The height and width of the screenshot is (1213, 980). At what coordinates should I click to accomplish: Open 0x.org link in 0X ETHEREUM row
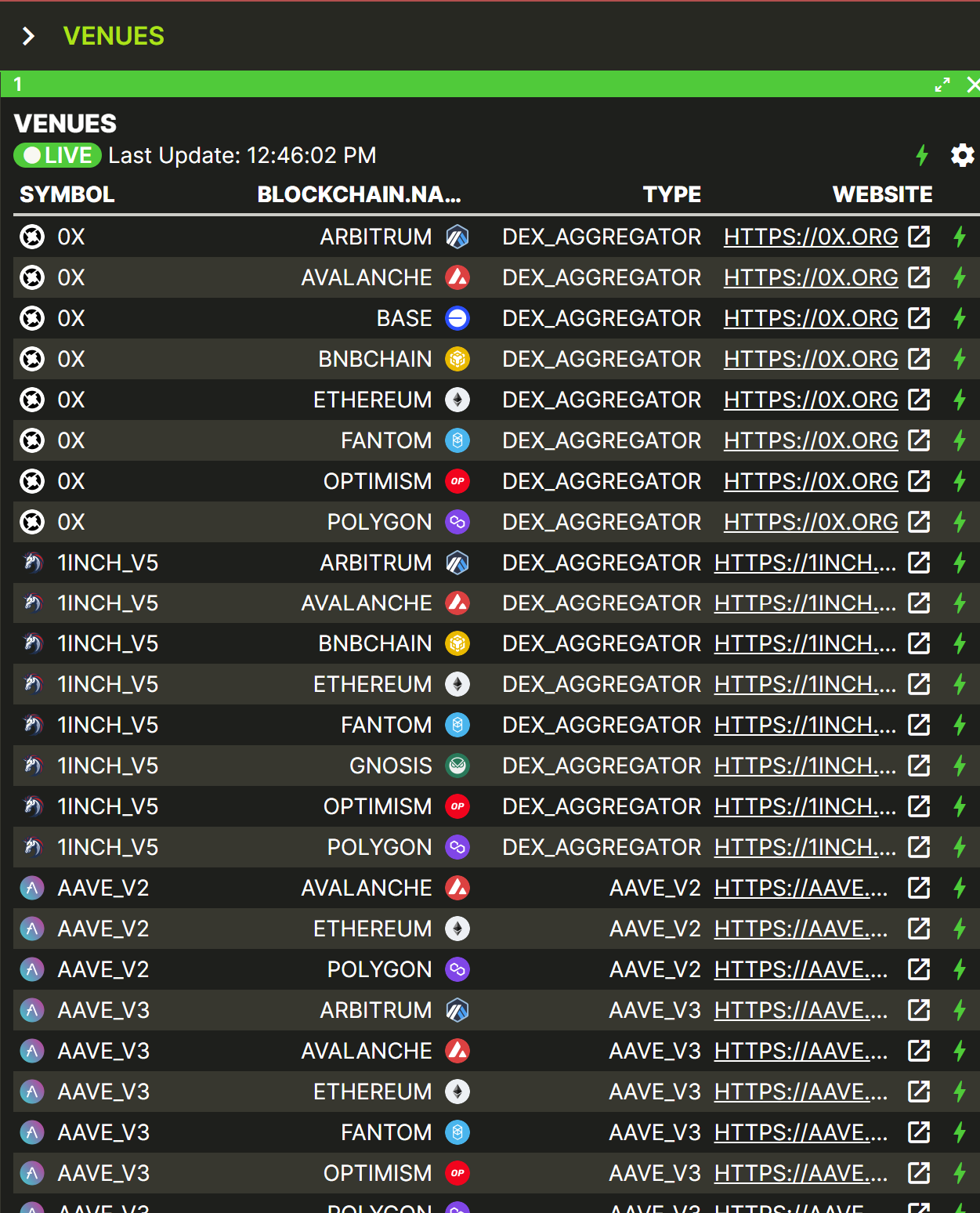pos(811,400)
